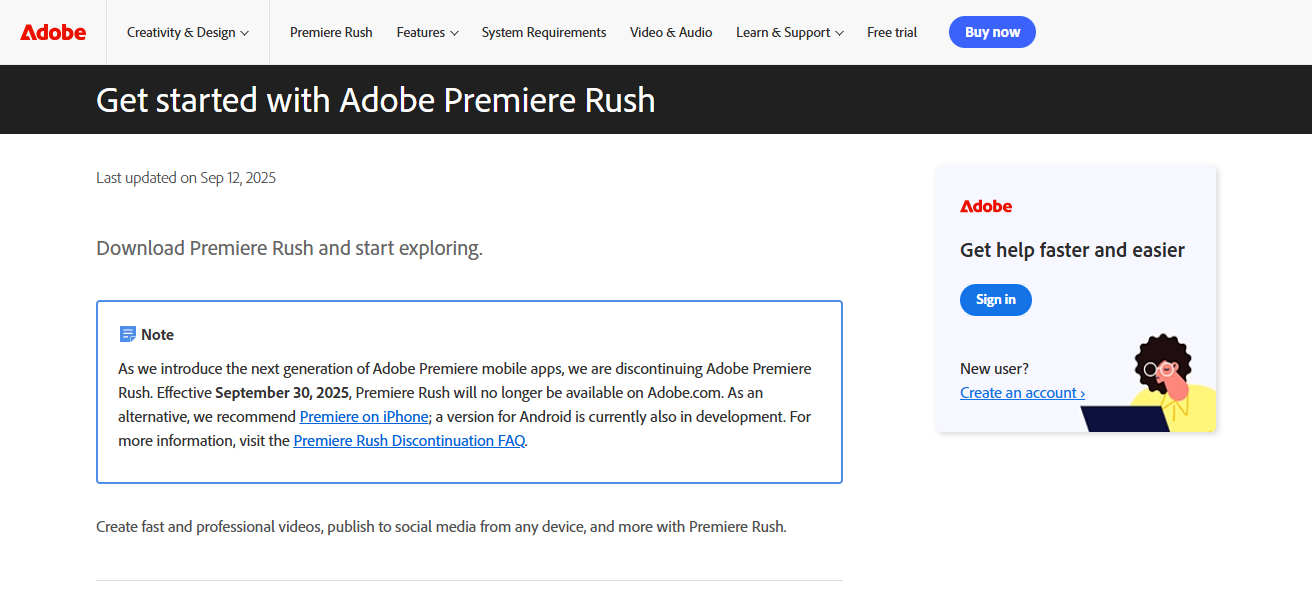This screenshot has height=600, width=1312.
Task: Navigate to the Video & Audio section
Action: [671, 32]
